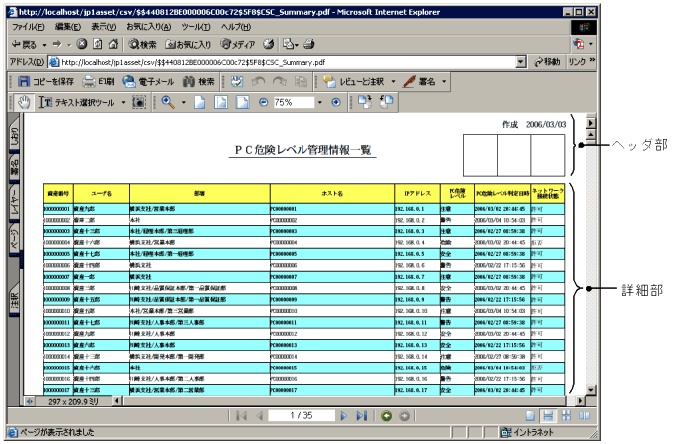The image size is (673, 444).
Task: Open the ファイル(F) menu
Action: coord(28,26)
